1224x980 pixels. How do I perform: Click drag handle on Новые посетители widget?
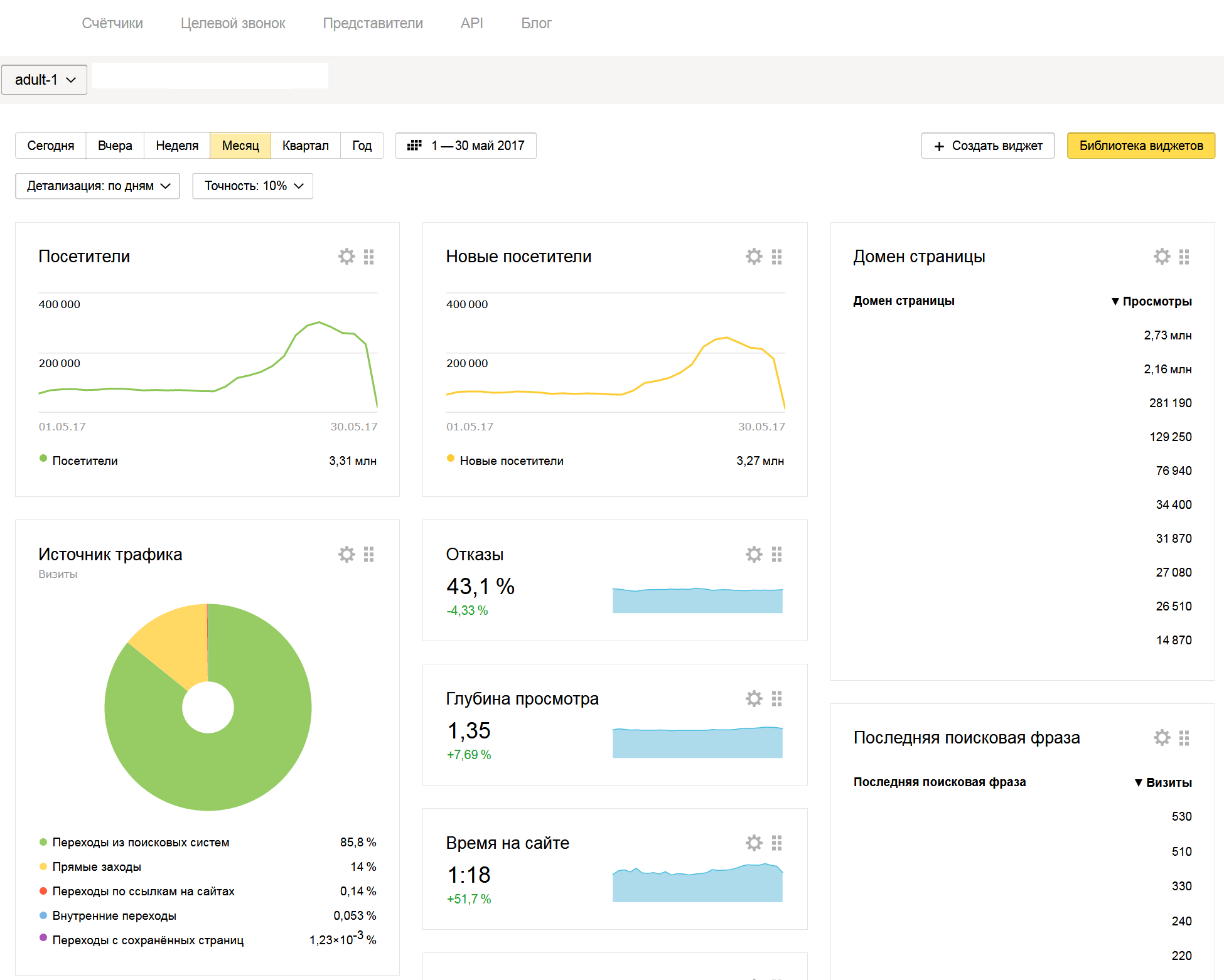tap(776, 257)
